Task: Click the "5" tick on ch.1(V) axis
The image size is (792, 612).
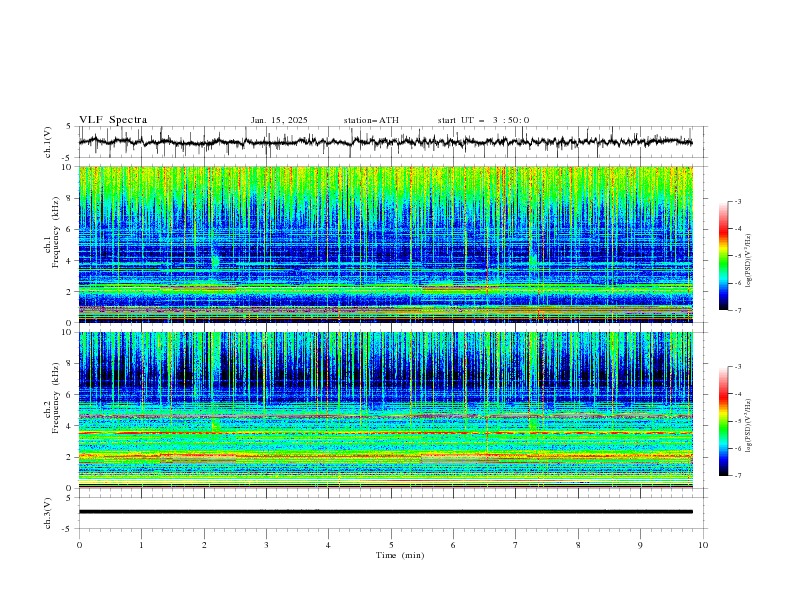Action: [x=71, y=126]
